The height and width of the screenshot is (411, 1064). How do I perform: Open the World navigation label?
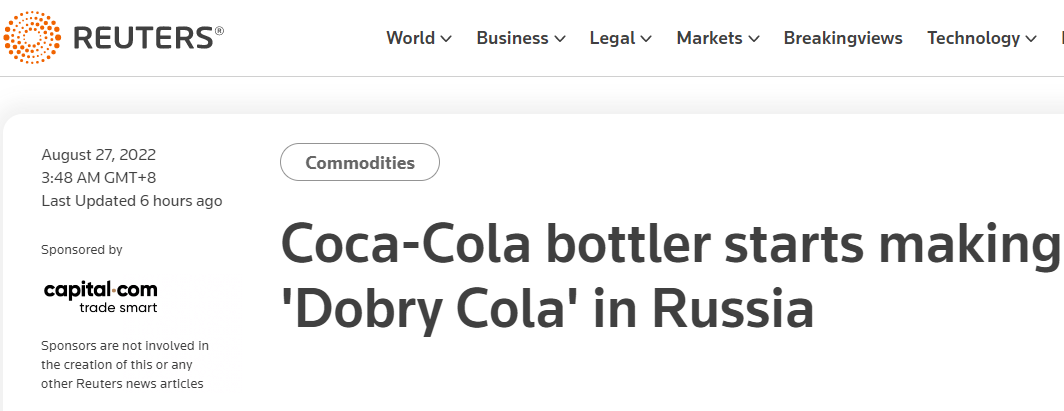click(x=410, y=38)
